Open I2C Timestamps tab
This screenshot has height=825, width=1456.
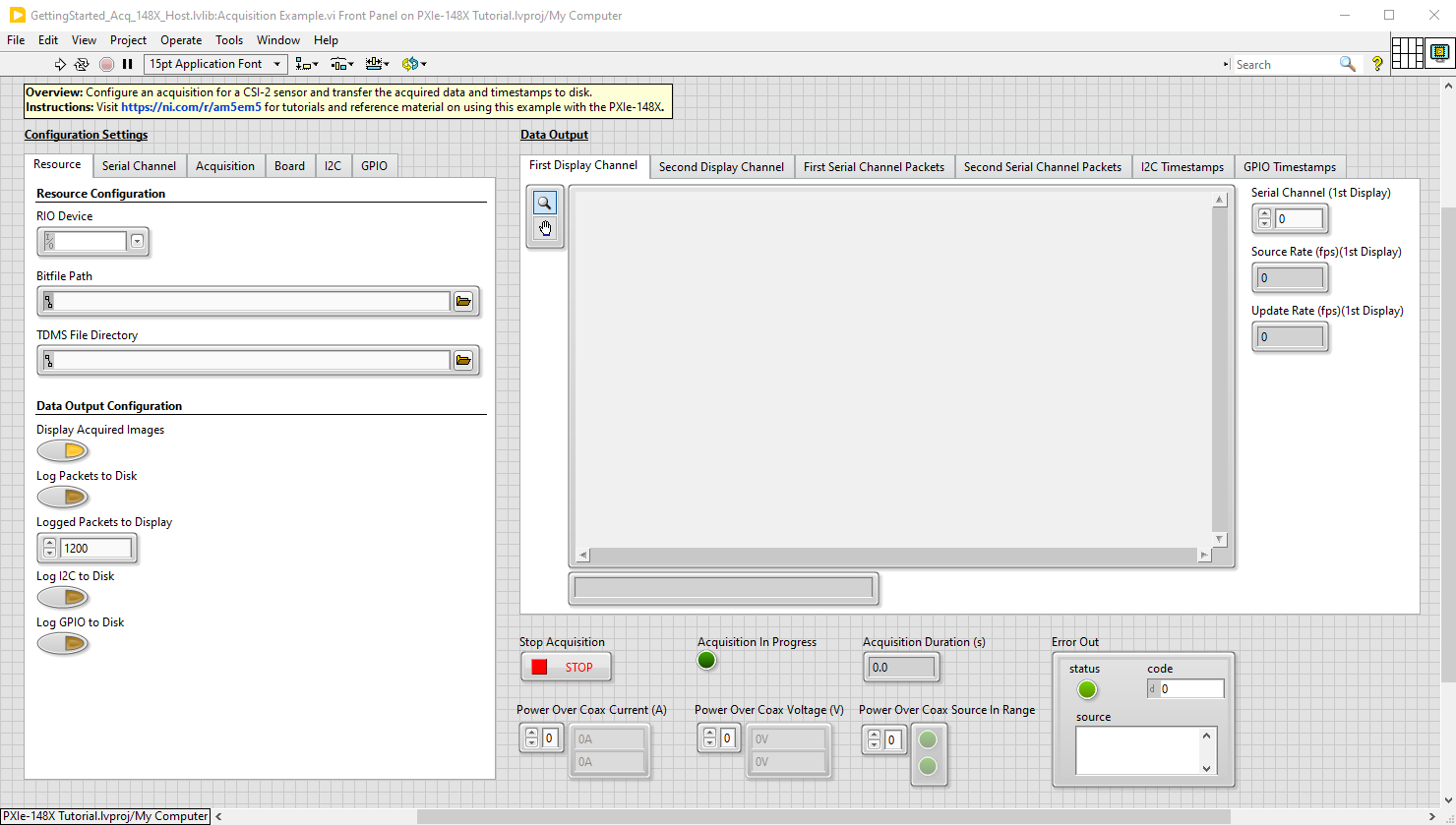[x=1183, y=167]
